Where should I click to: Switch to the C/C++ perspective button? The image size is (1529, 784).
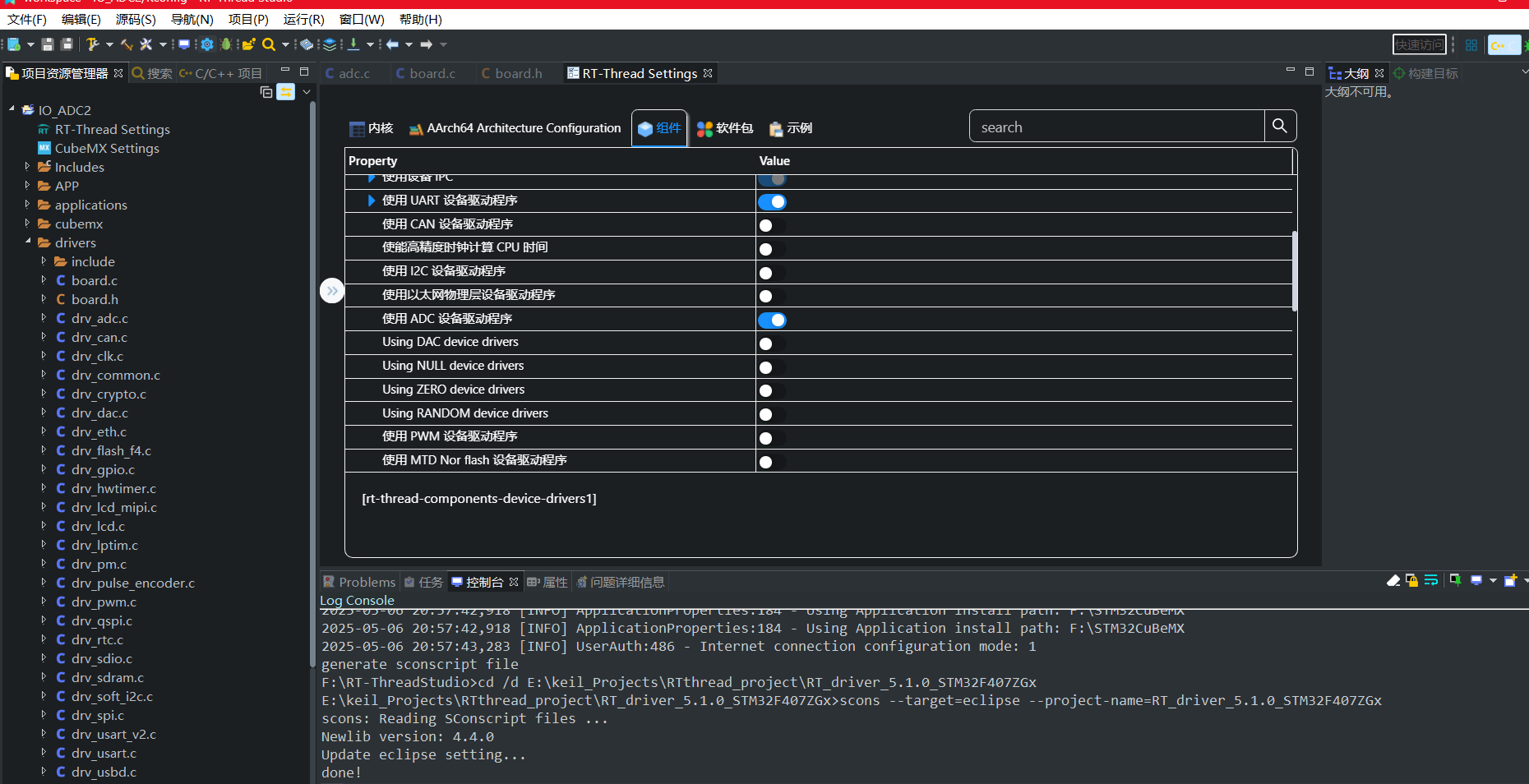(1504, 45)
